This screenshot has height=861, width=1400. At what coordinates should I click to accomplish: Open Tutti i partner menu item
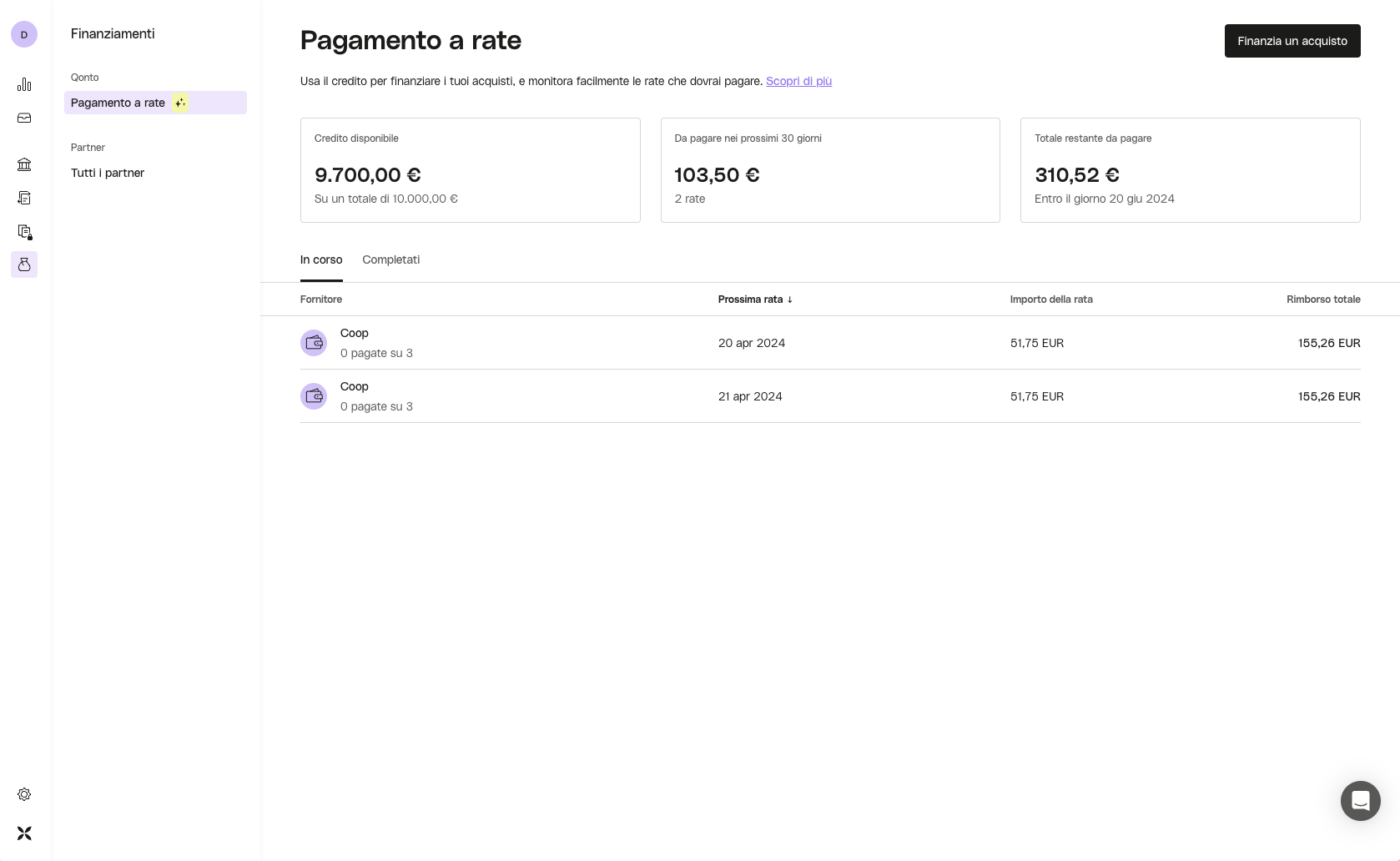coord(108,173)
